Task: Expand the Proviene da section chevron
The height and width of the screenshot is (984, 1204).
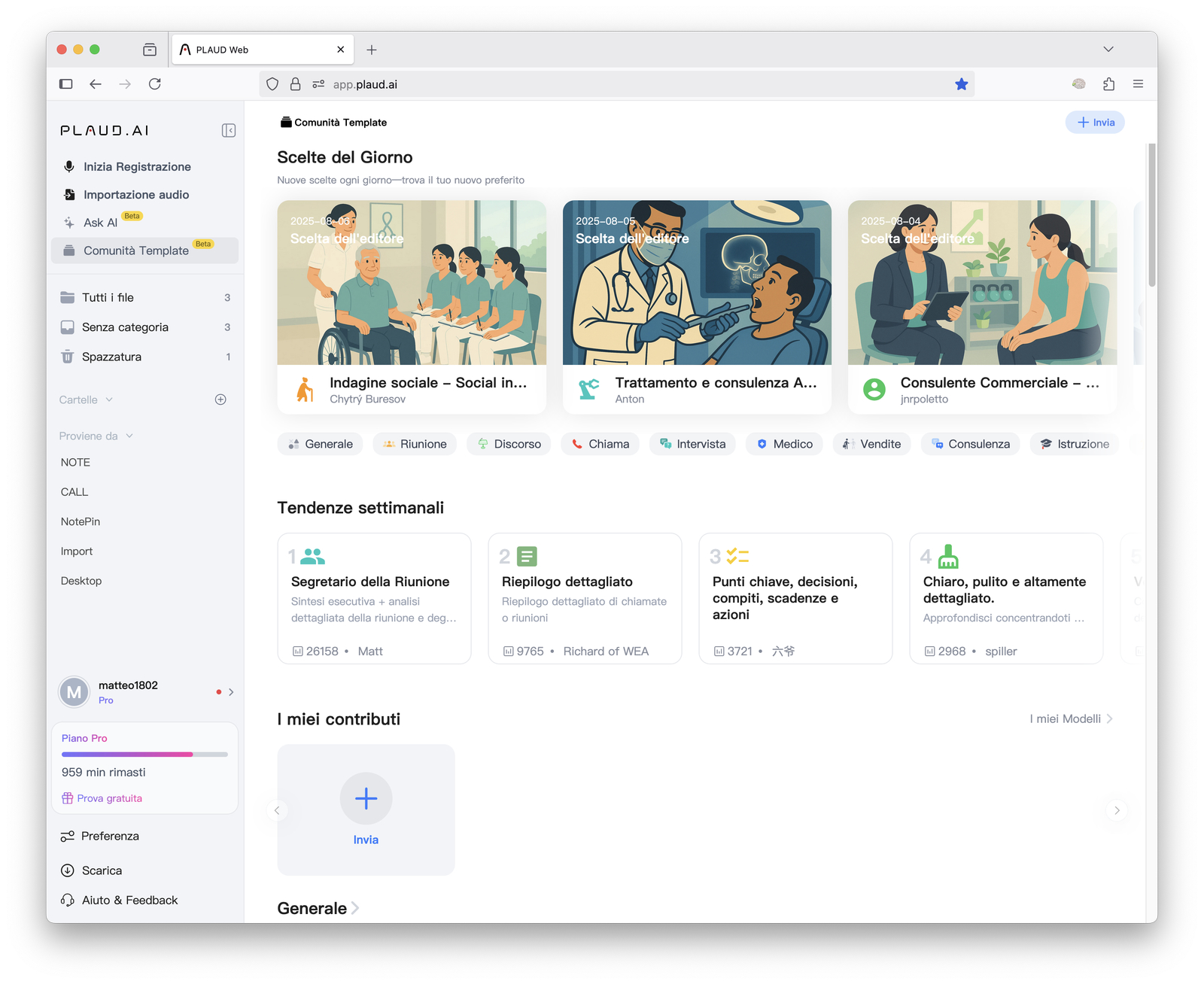Action: 129,436
